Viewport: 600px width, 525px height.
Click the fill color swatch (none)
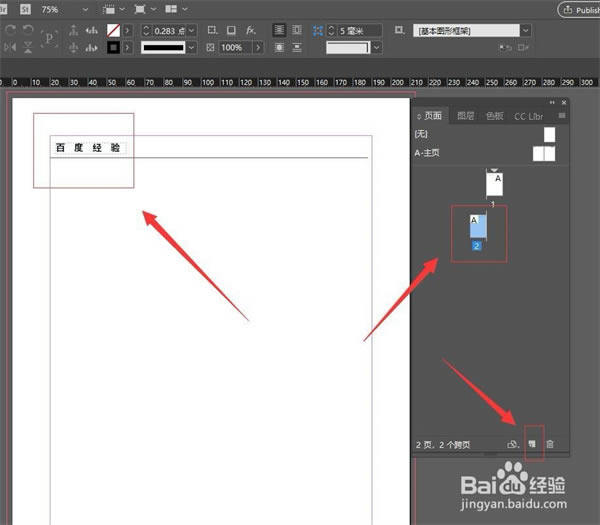[113, 30]
